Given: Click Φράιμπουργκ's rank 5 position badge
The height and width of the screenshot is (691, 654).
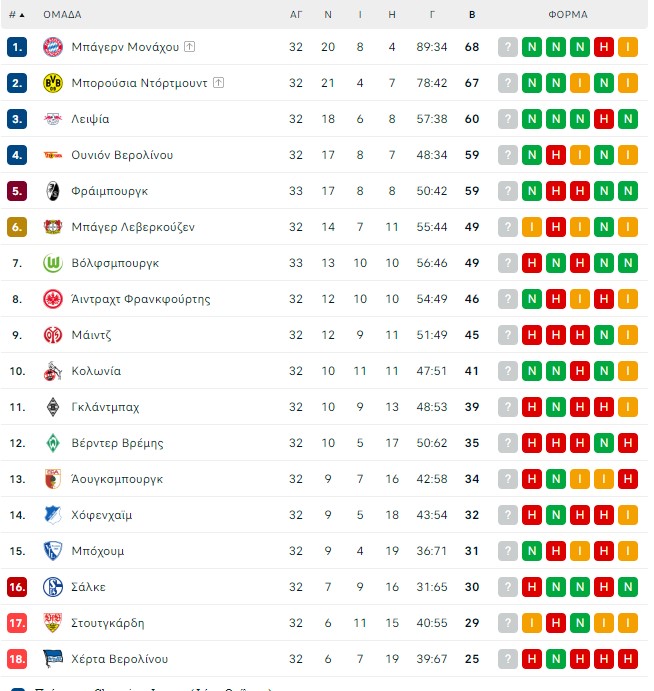Looking at the screenshot, I should coord(17,191).
